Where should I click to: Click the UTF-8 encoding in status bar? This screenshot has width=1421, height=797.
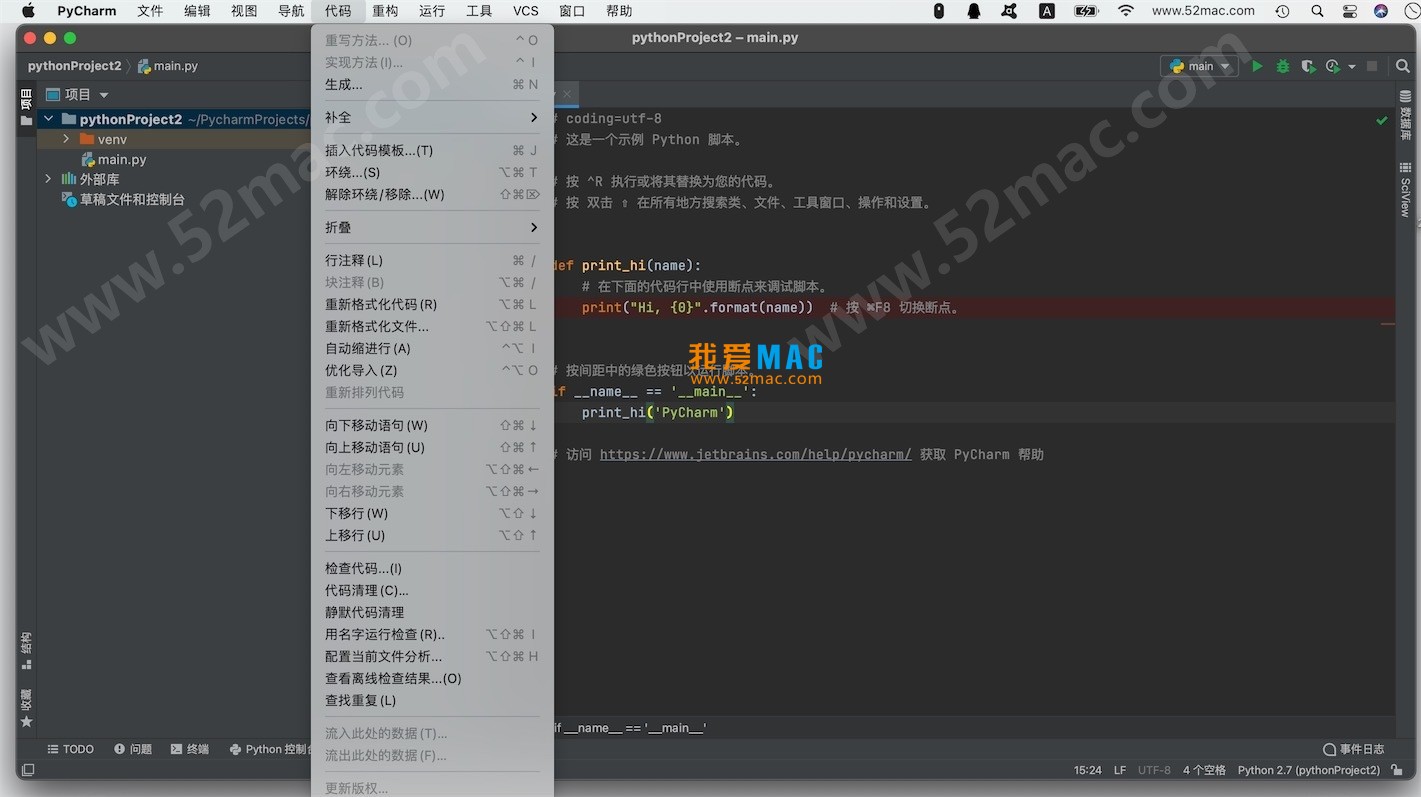click(1154, 770)
